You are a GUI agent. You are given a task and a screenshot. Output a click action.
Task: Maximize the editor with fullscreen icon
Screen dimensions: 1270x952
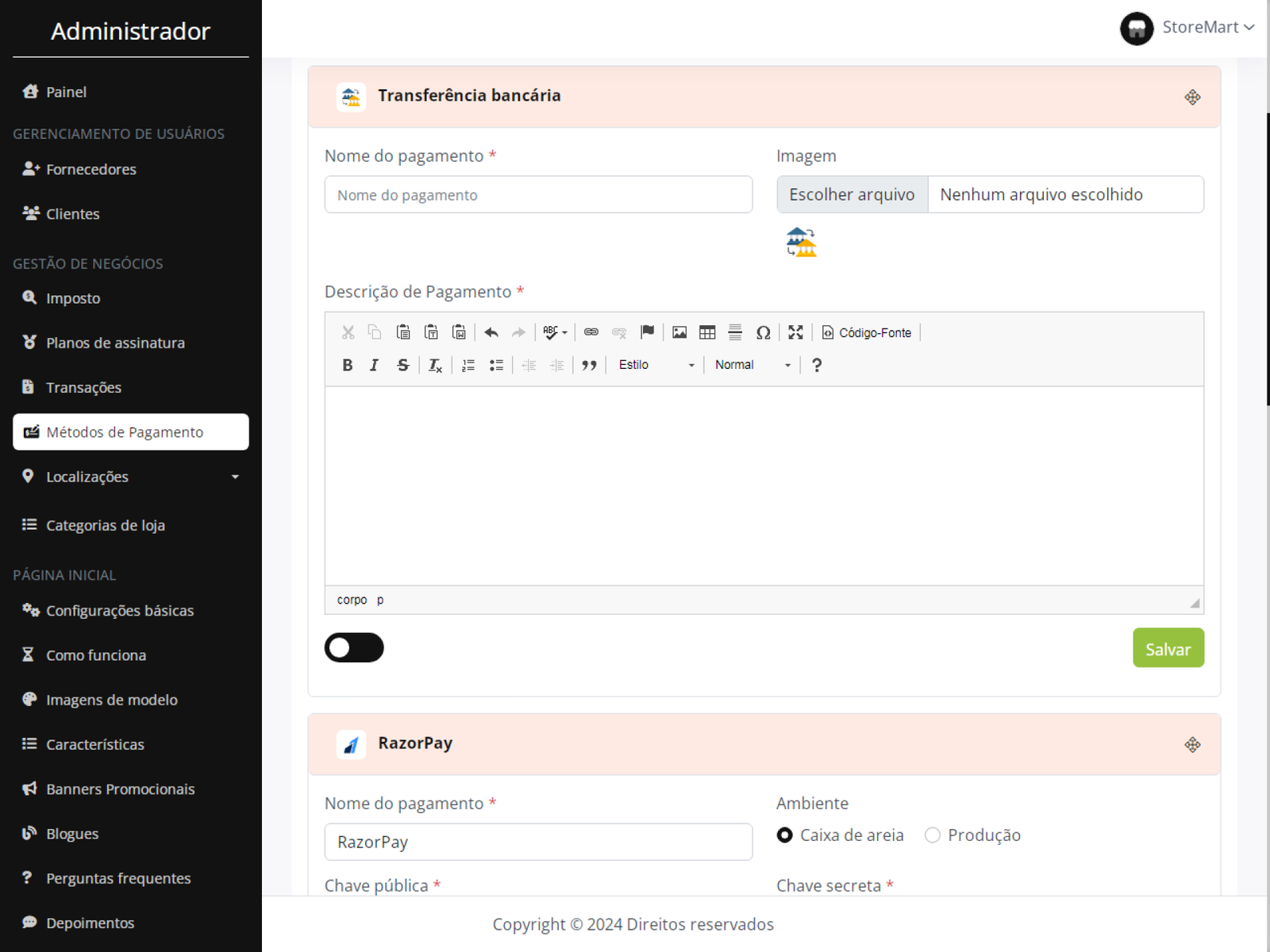point(795,332)
